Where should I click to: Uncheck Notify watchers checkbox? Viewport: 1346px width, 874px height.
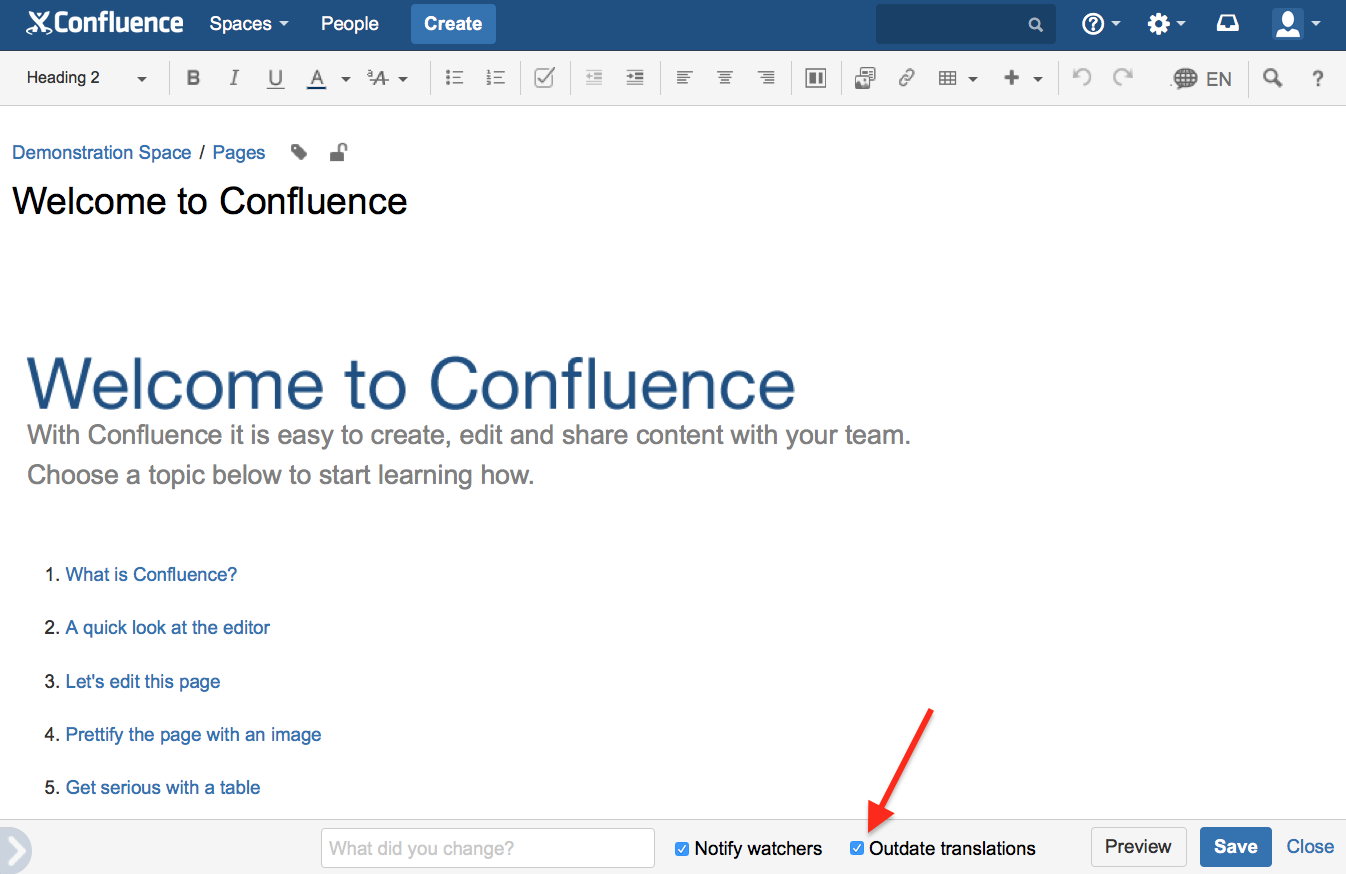pyautogui.click(x=682, y=848)
